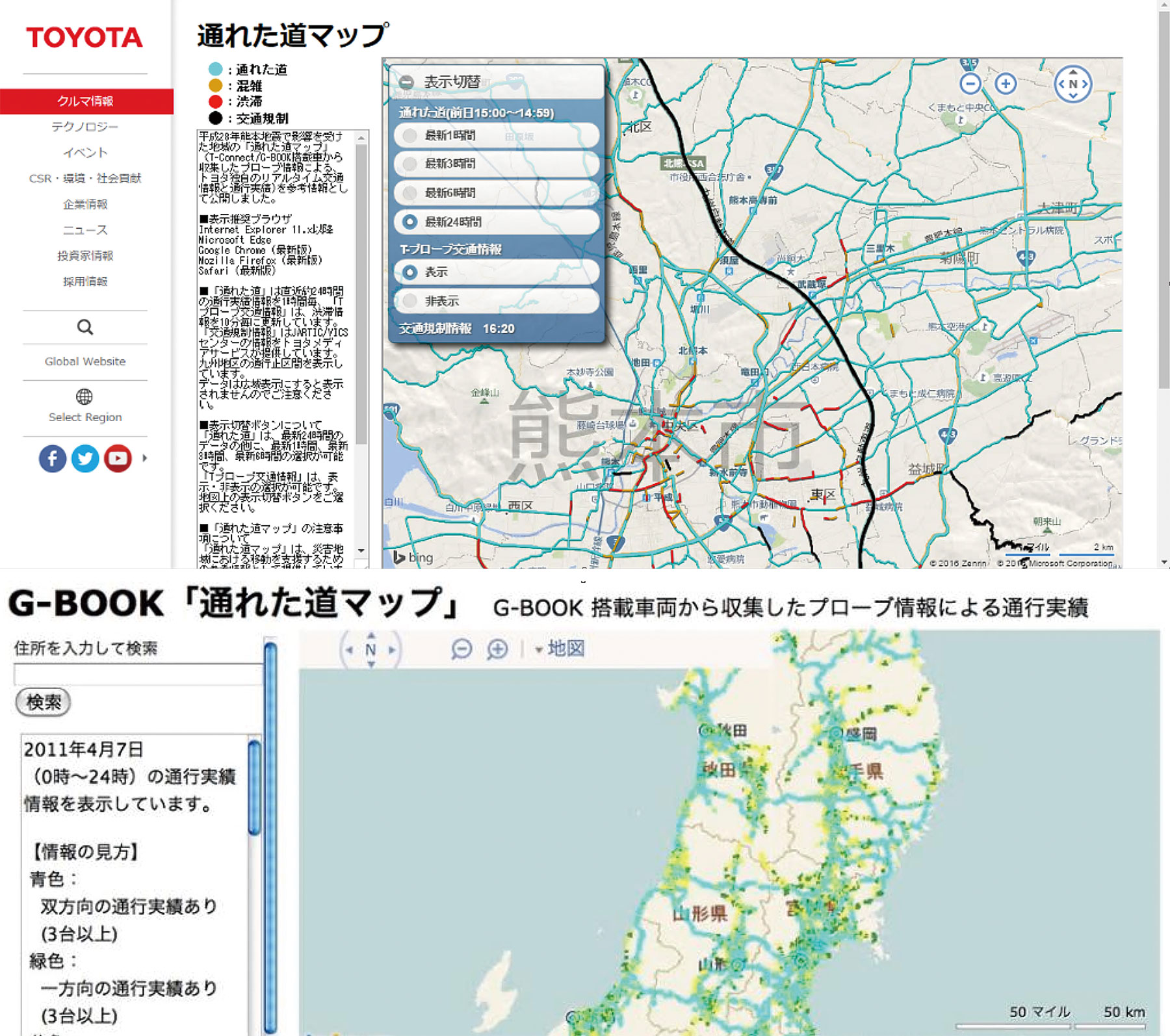This screenshot has height=1036, width=1170.
Task: Click the light blue 通れた道 legend dot
Action: tap(216, 70)
